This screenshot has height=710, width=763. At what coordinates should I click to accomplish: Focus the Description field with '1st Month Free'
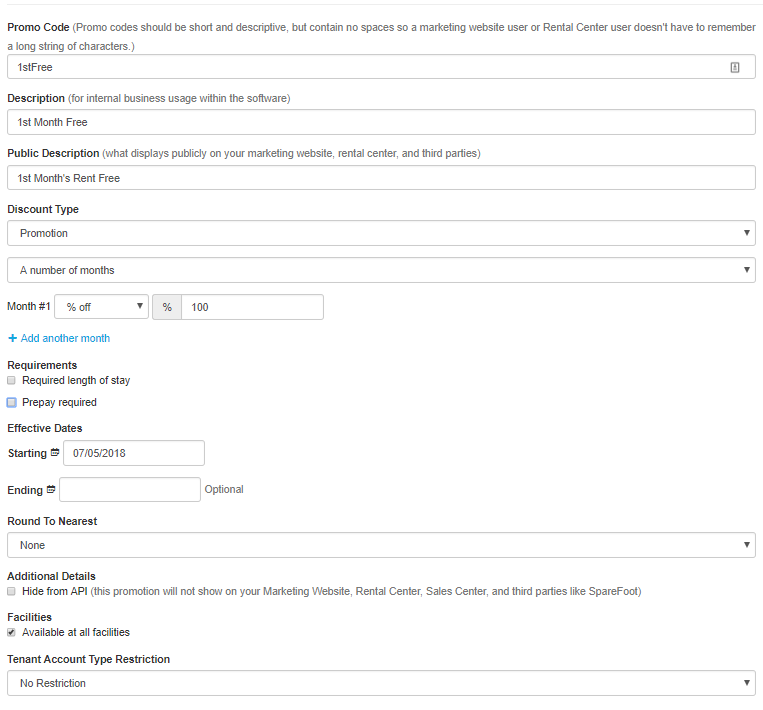coord(381,122)
